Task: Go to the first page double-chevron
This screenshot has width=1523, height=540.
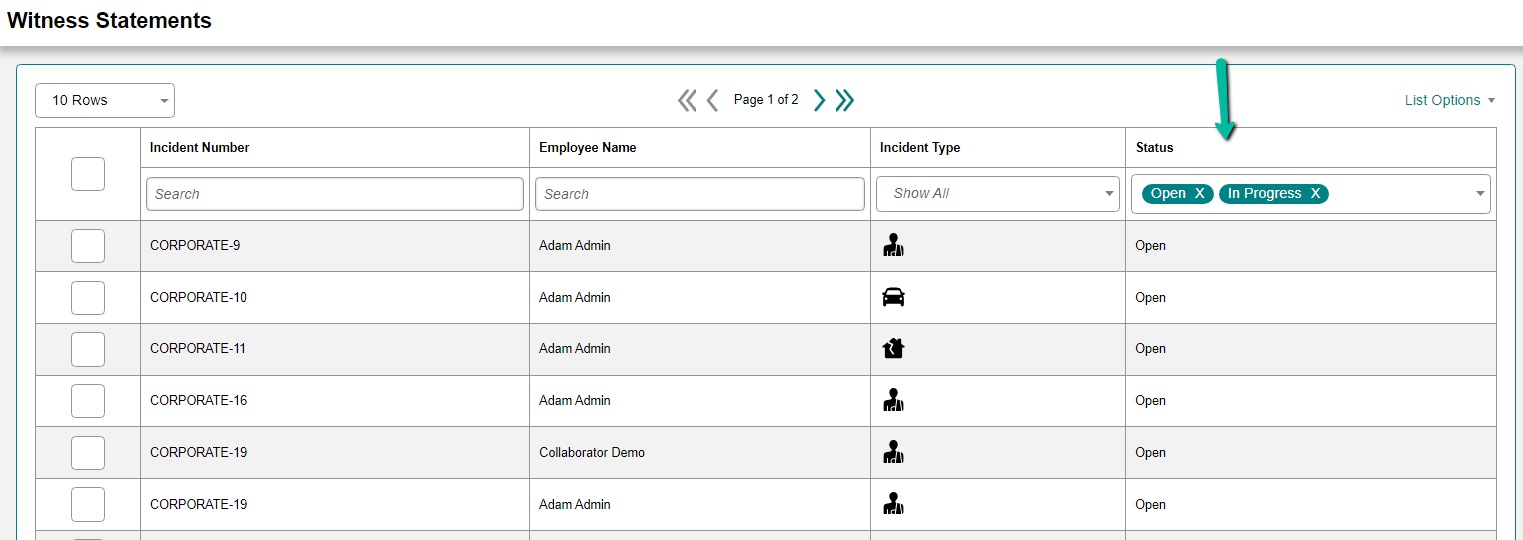Action: tap(687, 100)
